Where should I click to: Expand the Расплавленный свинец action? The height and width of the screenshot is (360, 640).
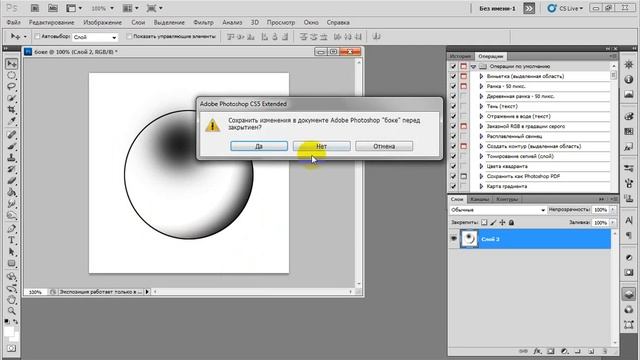(x=481, y=136)
